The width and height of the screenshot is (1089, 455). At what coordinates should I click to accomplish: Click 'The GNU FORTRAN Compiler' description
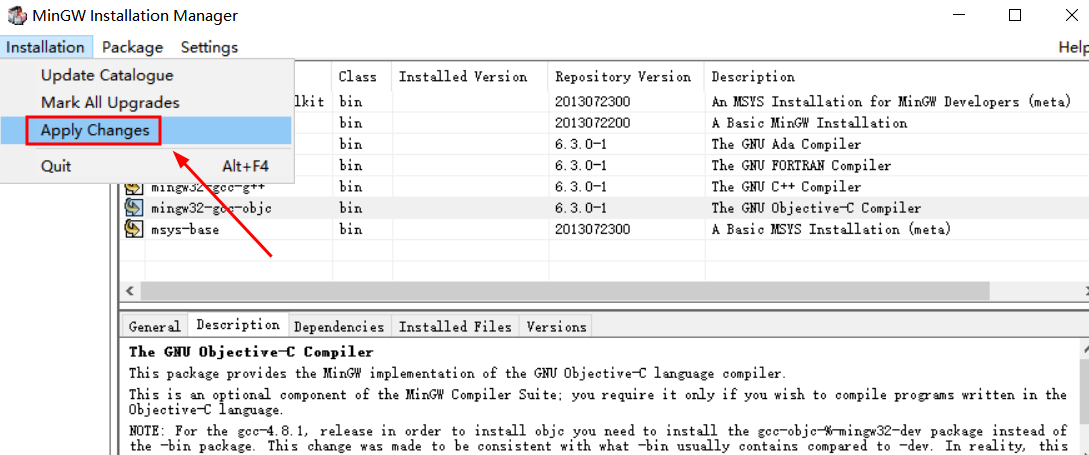(x=801, y=165)
